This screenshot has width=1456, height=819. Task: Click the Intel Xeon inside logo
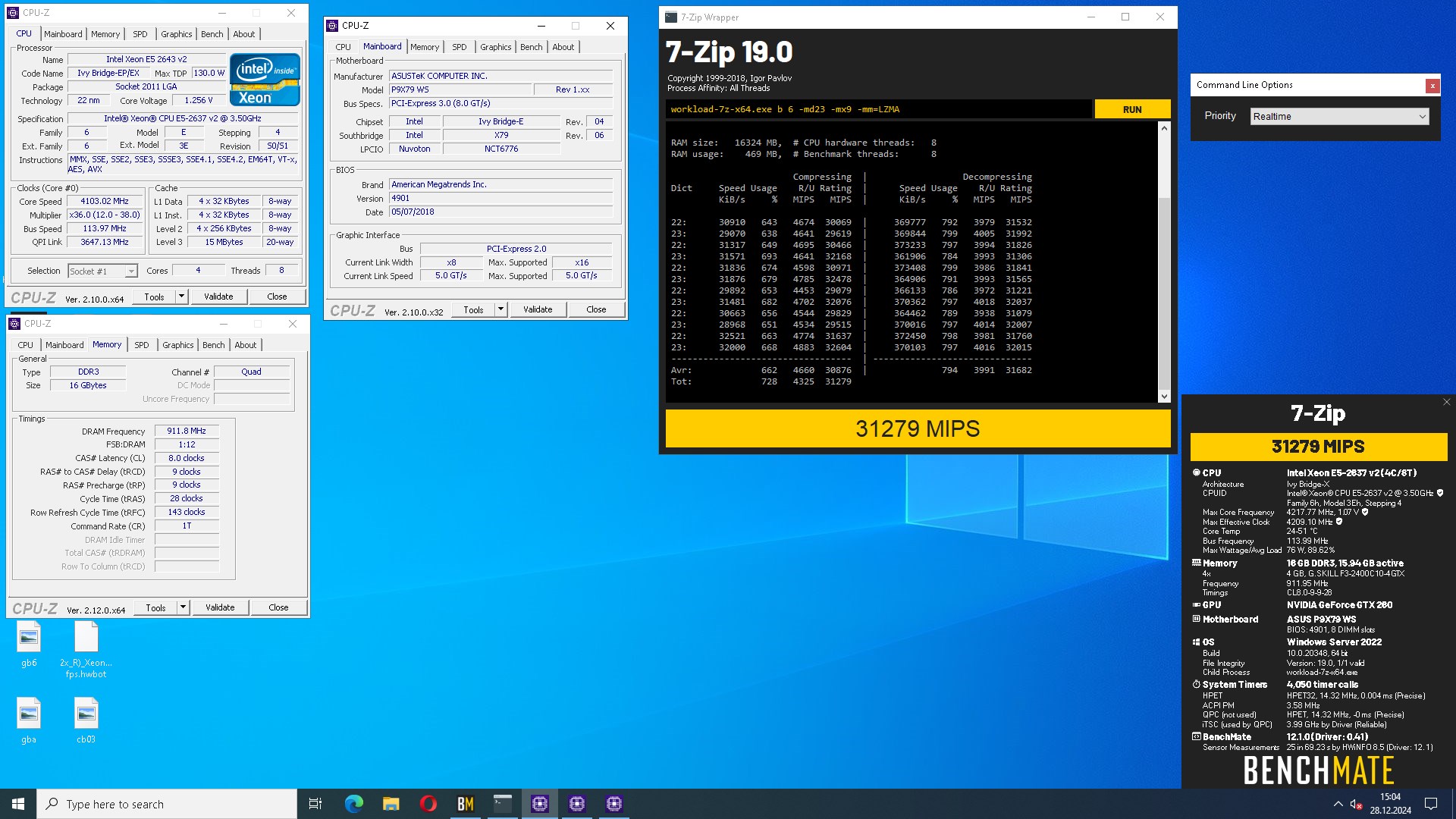pyautogui.click(x=265, y=80)
